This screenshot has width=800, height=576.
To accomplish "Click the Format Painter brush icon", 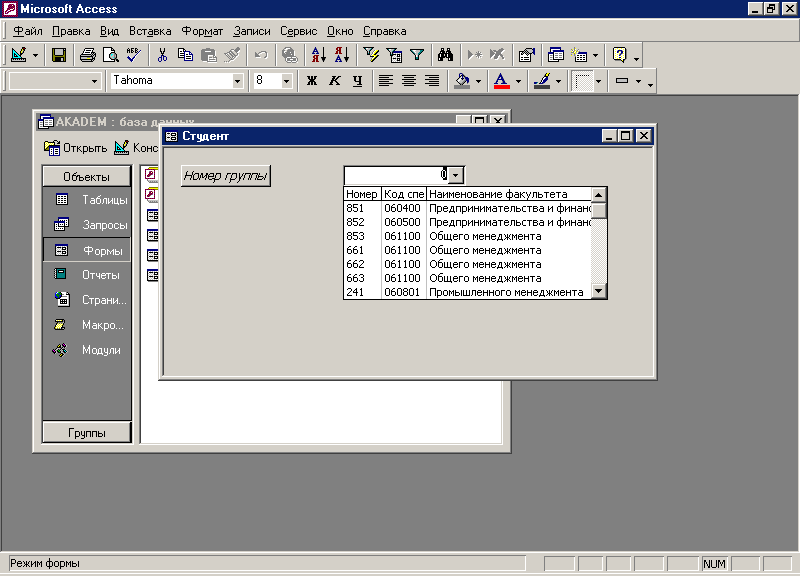I will (232, 55).
